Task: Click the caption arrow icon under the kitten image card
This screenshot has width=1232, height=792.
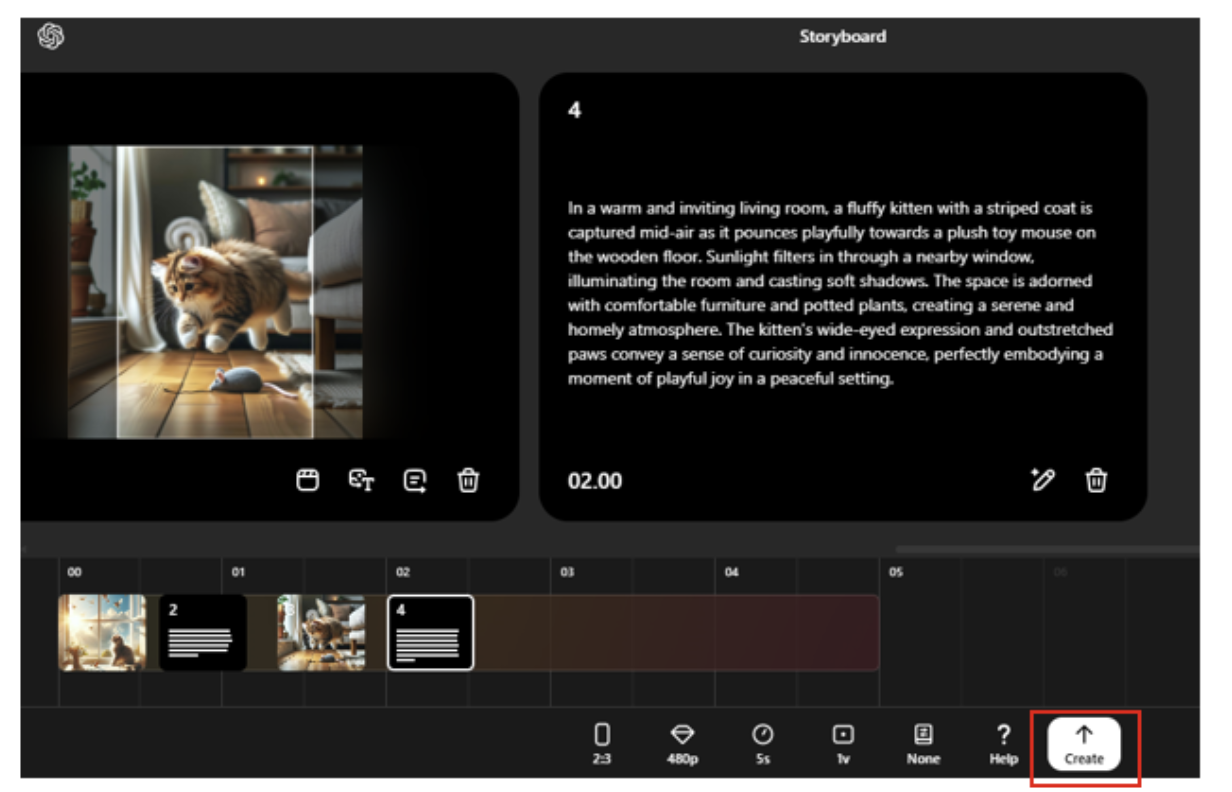Action: [415, 481]
